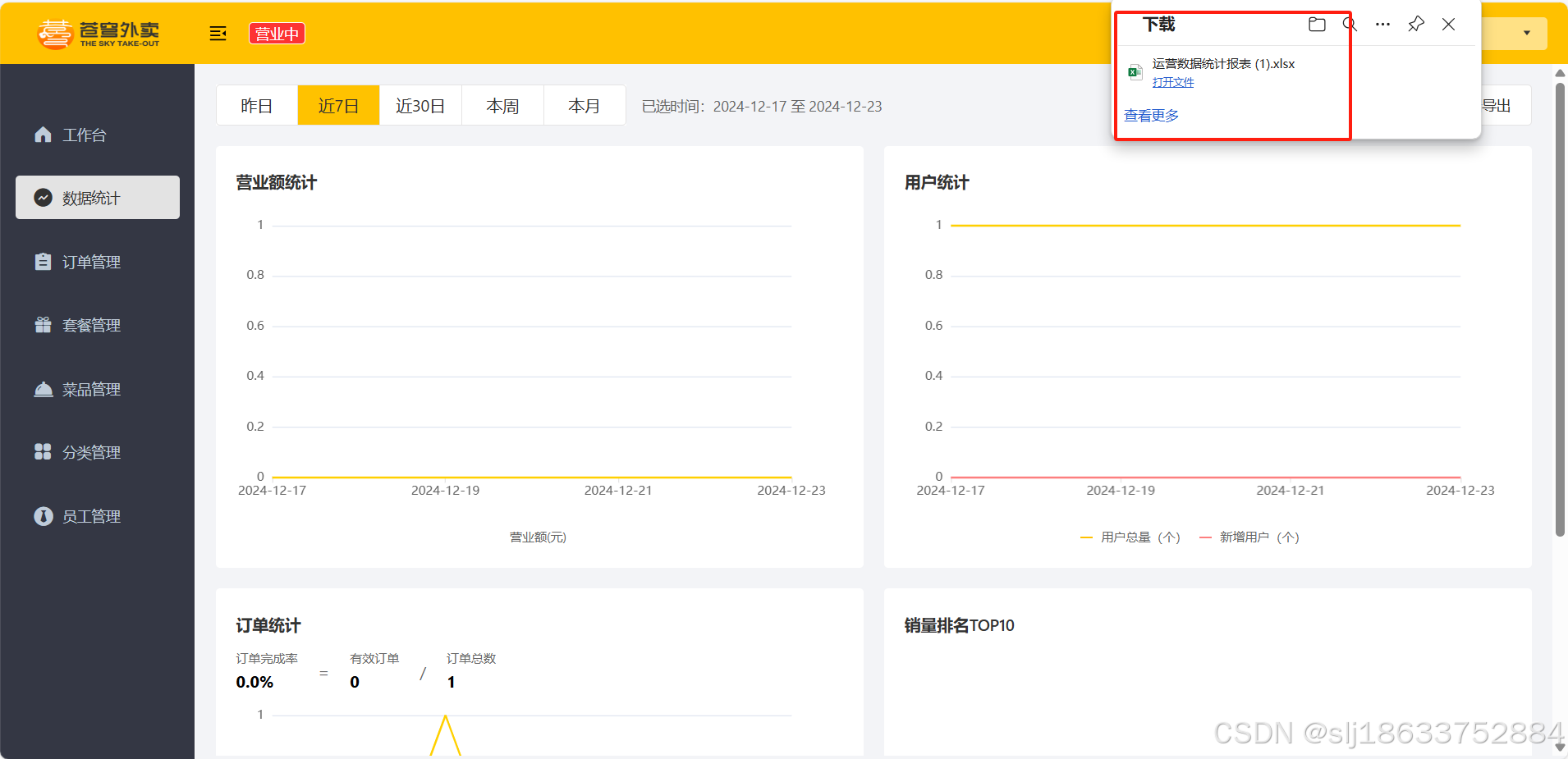The image size is (1568, 759).
Task: Open 员工管理 in the sidebar
Action: 97,516
